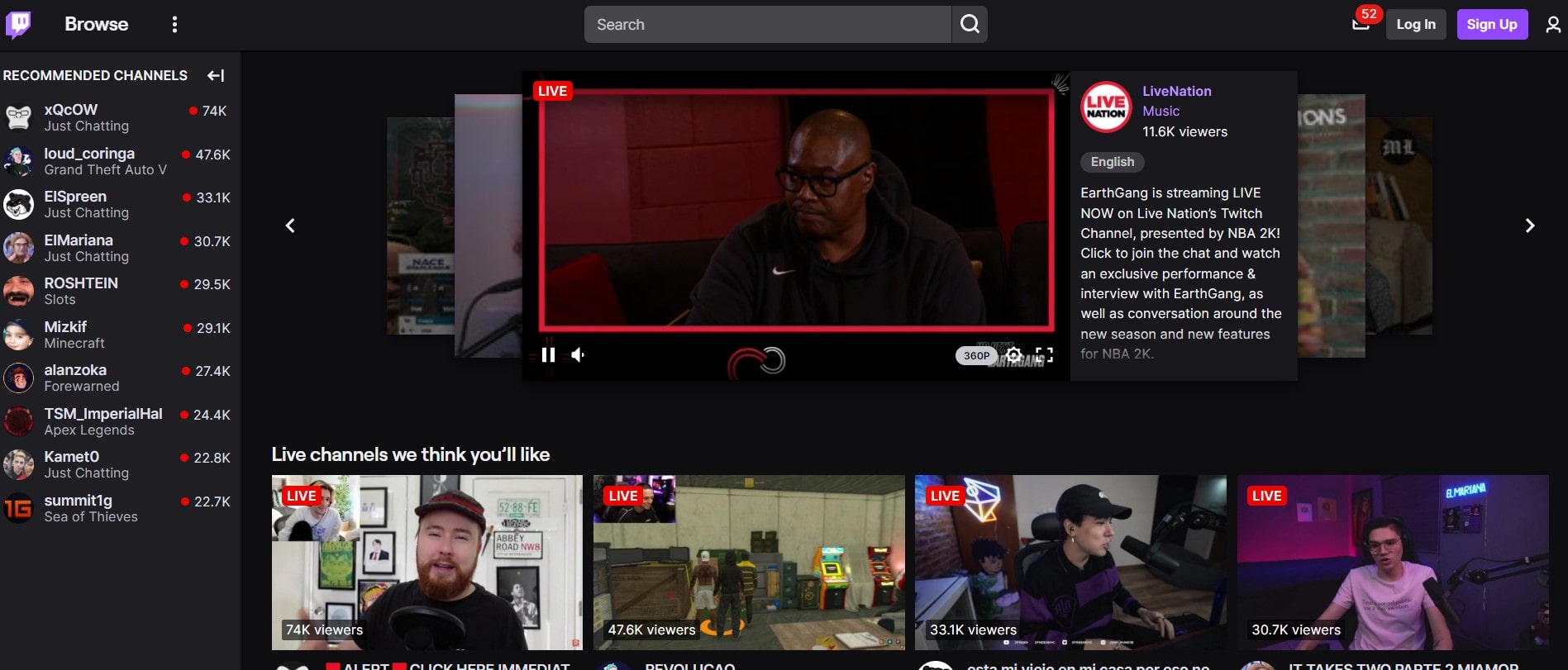1568x670 pixels.
Task: Click summit1g 1G avatar icon
Action: [x=18, y=508]
